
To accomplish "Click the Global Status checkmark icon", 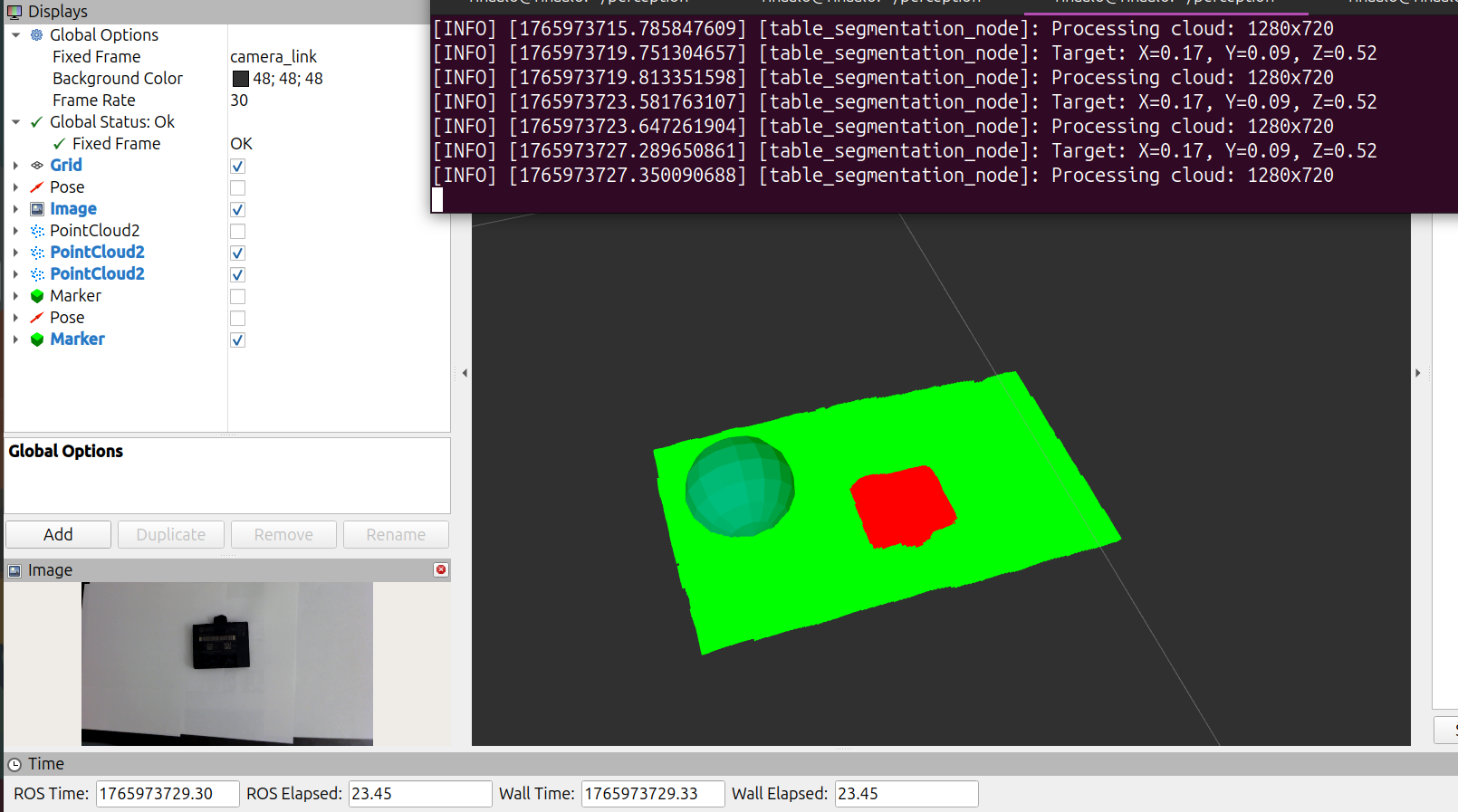I will [37, 121].
